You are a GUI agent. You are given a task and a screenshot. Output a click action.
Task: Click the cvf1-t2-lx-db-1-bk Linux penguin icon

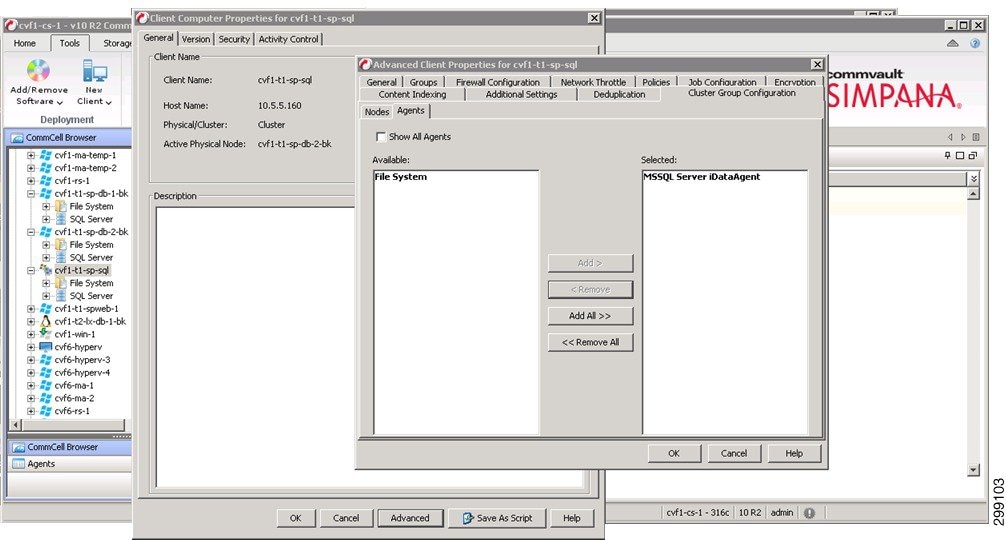(46, 321)
